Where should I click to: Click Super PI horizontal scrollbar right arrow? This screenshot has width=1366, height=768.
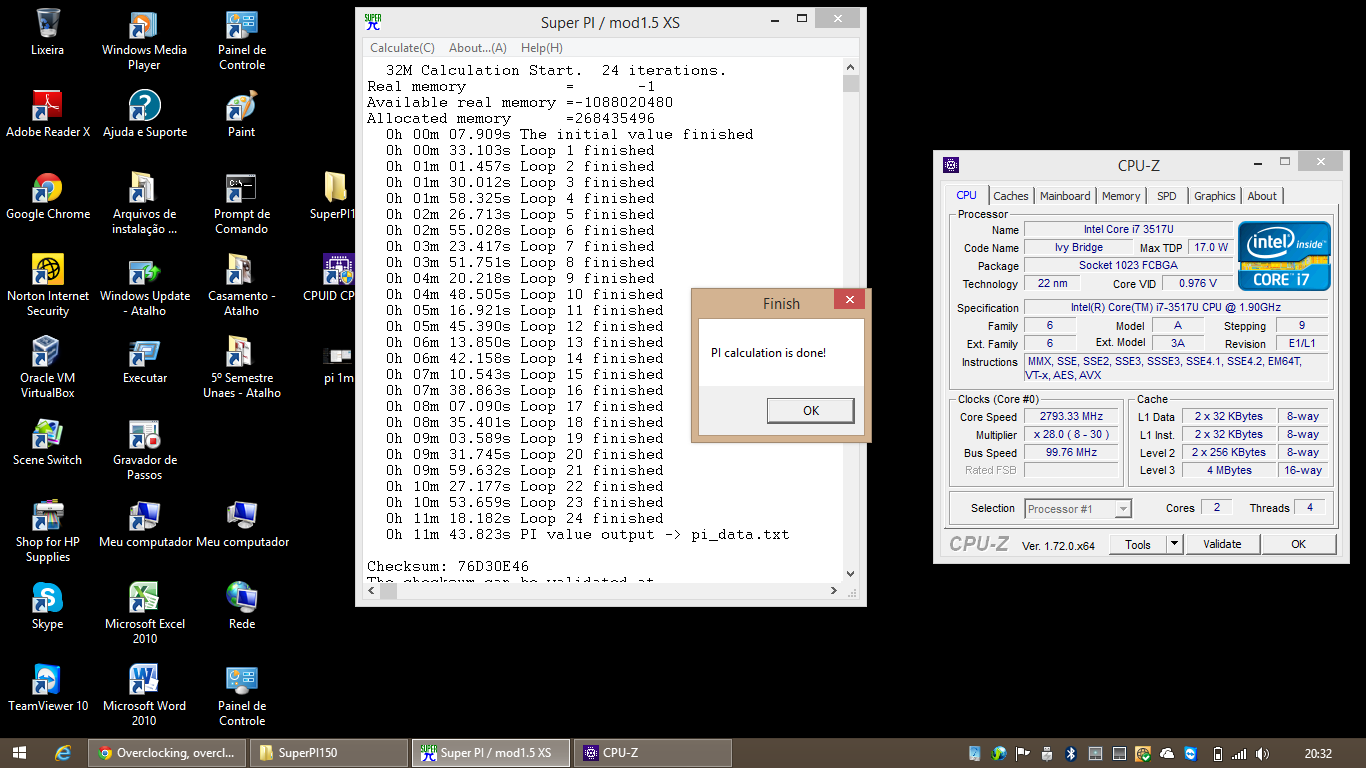coord(834,590)
